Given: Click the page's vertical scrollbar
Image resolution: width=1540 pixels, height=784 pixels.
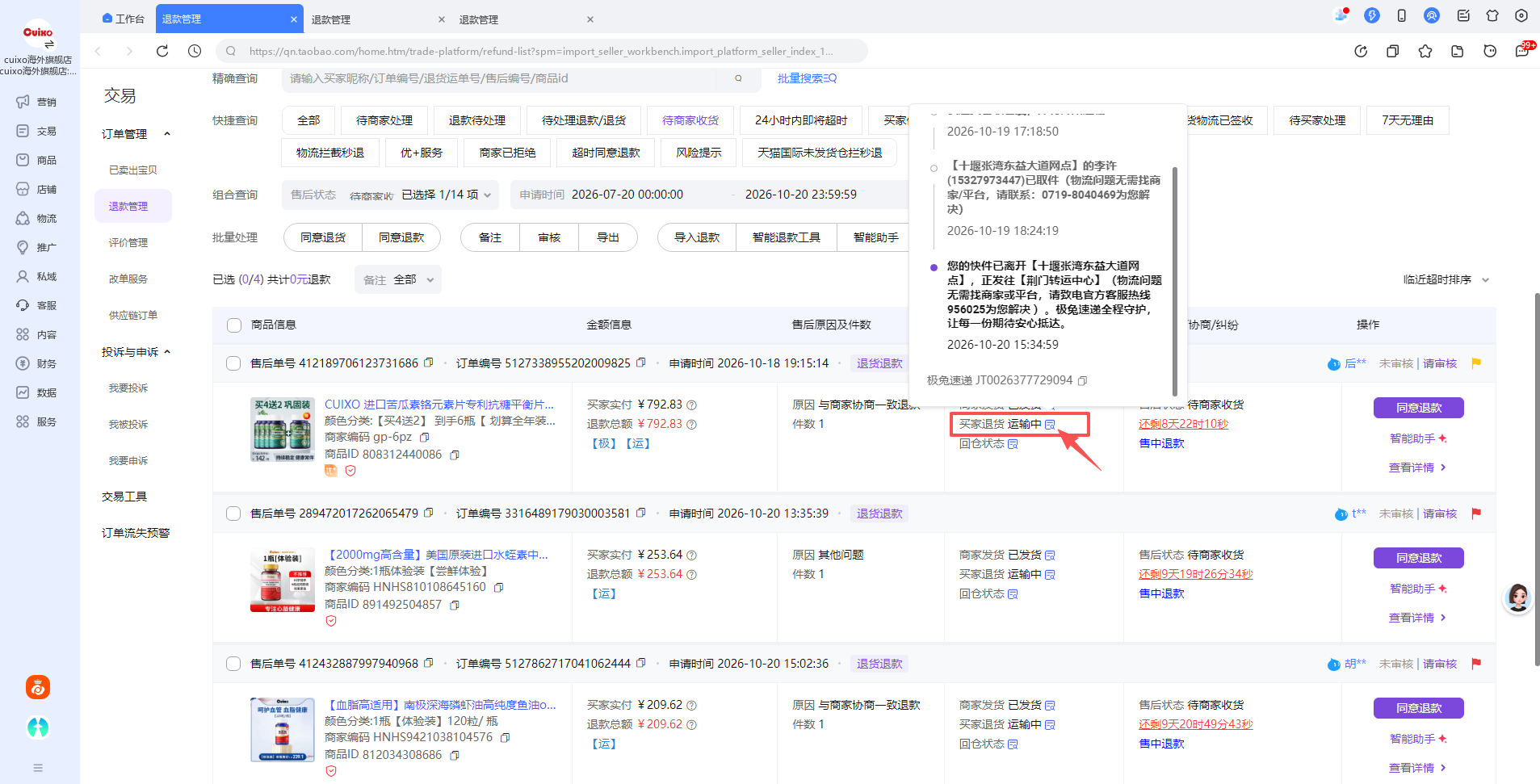Looking at the screenshot, I should tap(1537, 479).
